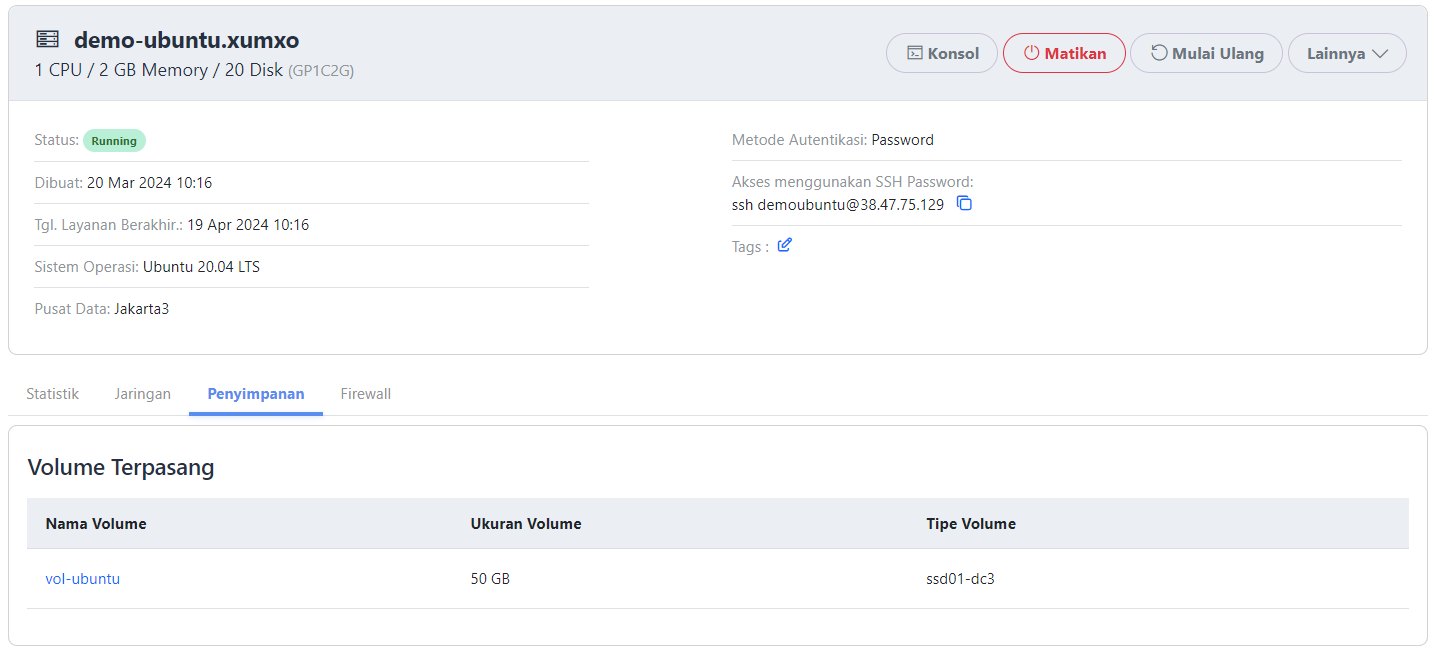Restart the server with Mulai Ulang
The width and height of the screenshot is (1432, 649).
(1206, 52)
